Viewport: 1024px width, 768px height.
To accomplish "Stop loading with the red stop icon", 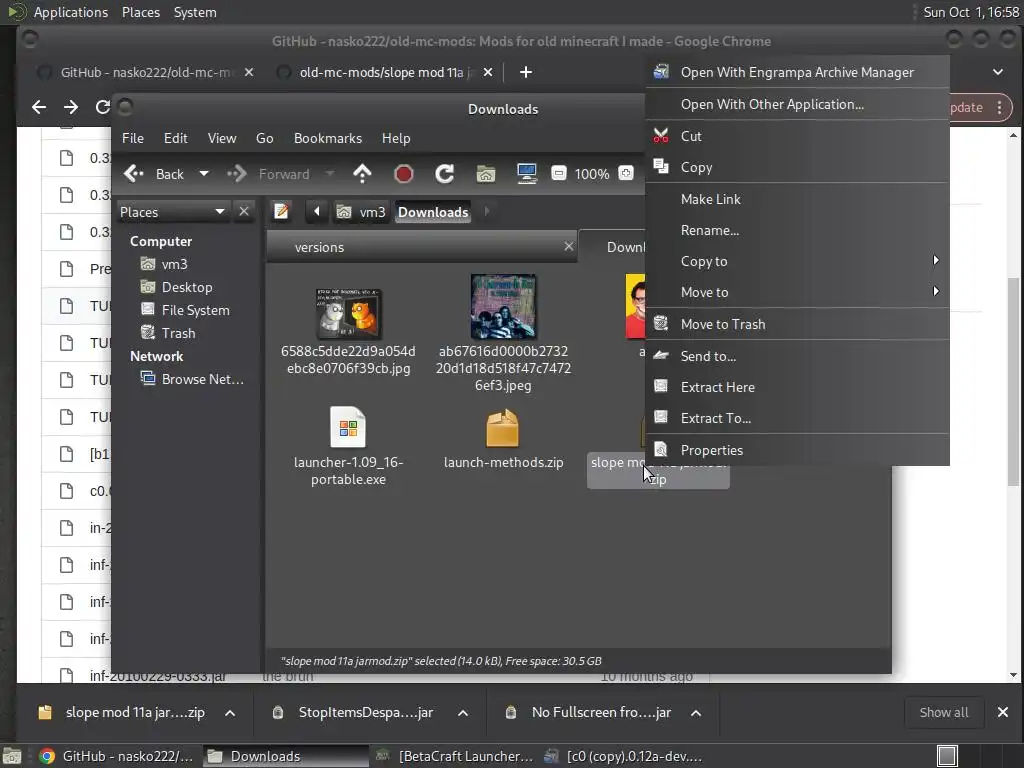I will click(x=404, y=174).
